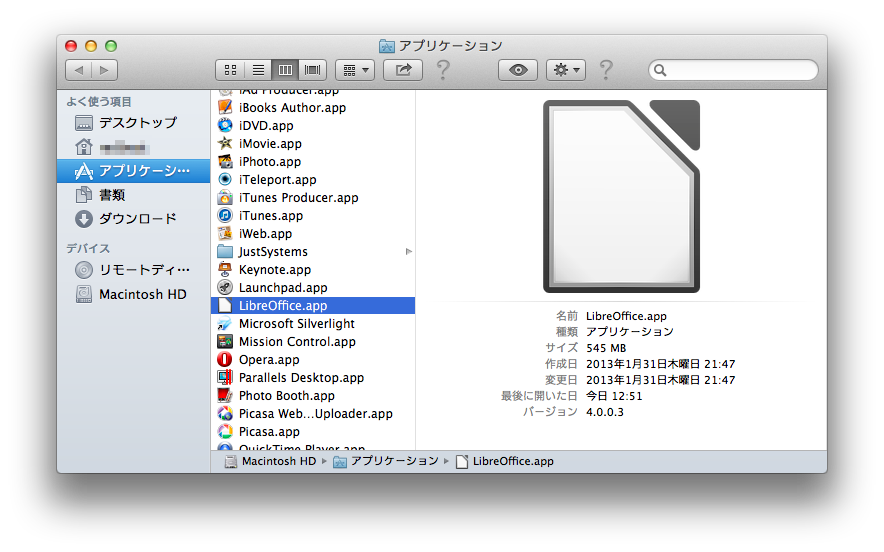
Task: Click the iWeb.app icon
Action: tap(225, 233)
